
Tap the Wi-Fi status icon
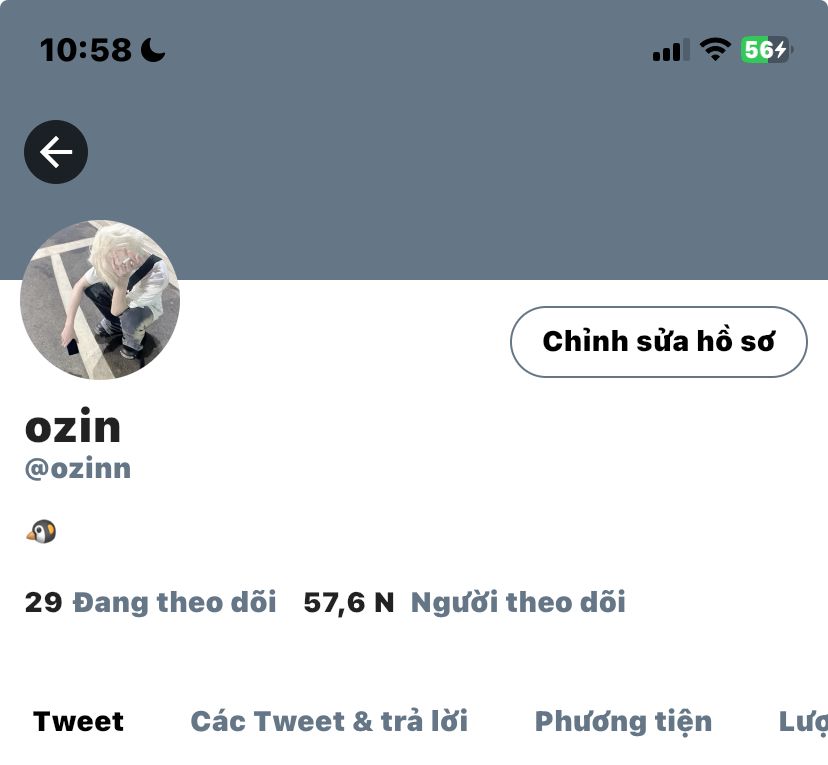[x=715, y=50]
